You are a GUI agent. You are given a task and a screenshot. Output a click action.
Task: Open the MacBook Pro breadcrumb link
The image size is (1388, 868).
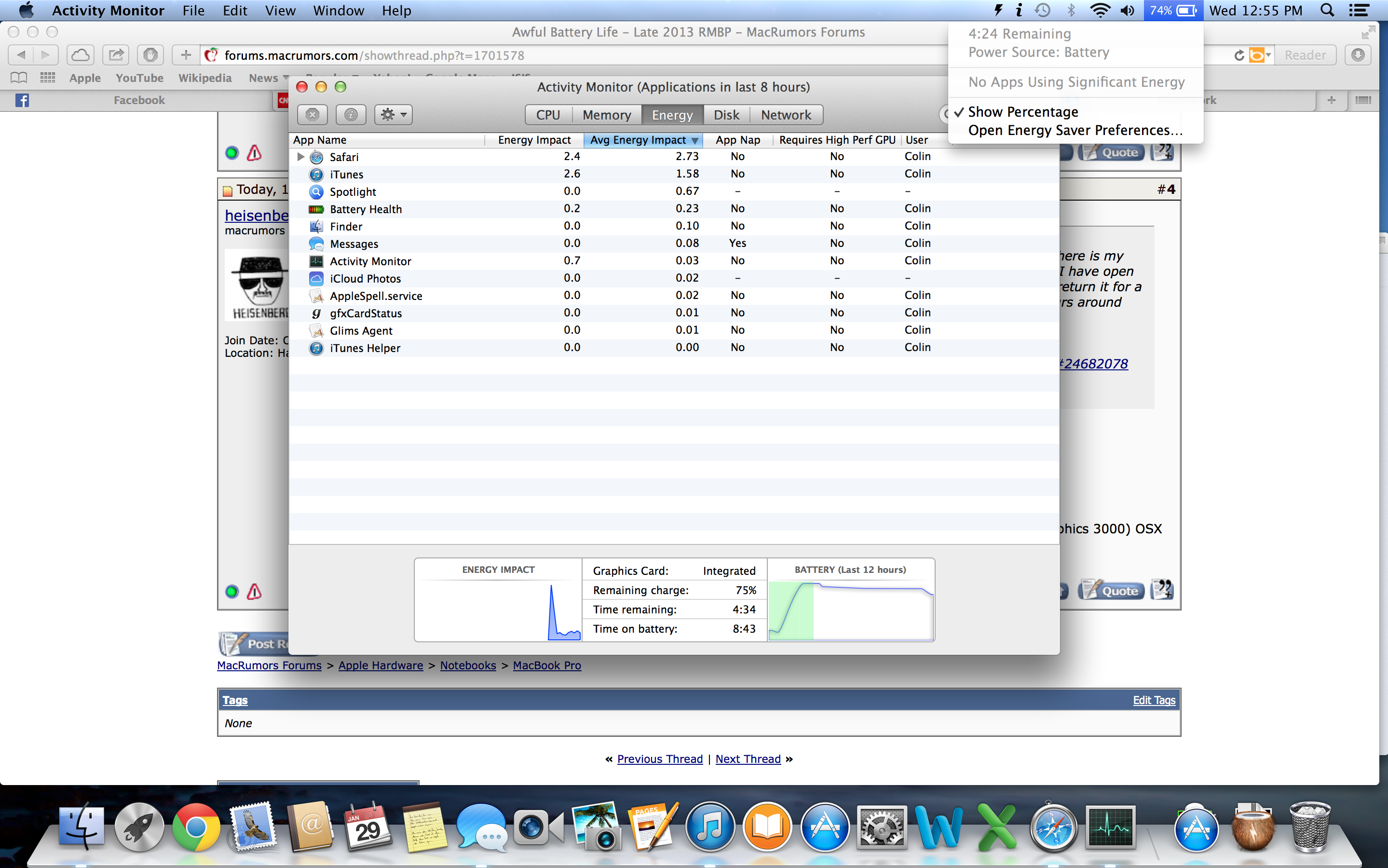click(x=546, y=665)
